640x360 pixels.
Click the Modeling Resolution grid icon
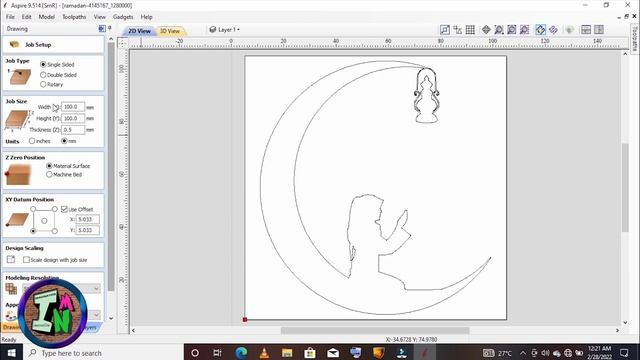click(x=11, y=289)
